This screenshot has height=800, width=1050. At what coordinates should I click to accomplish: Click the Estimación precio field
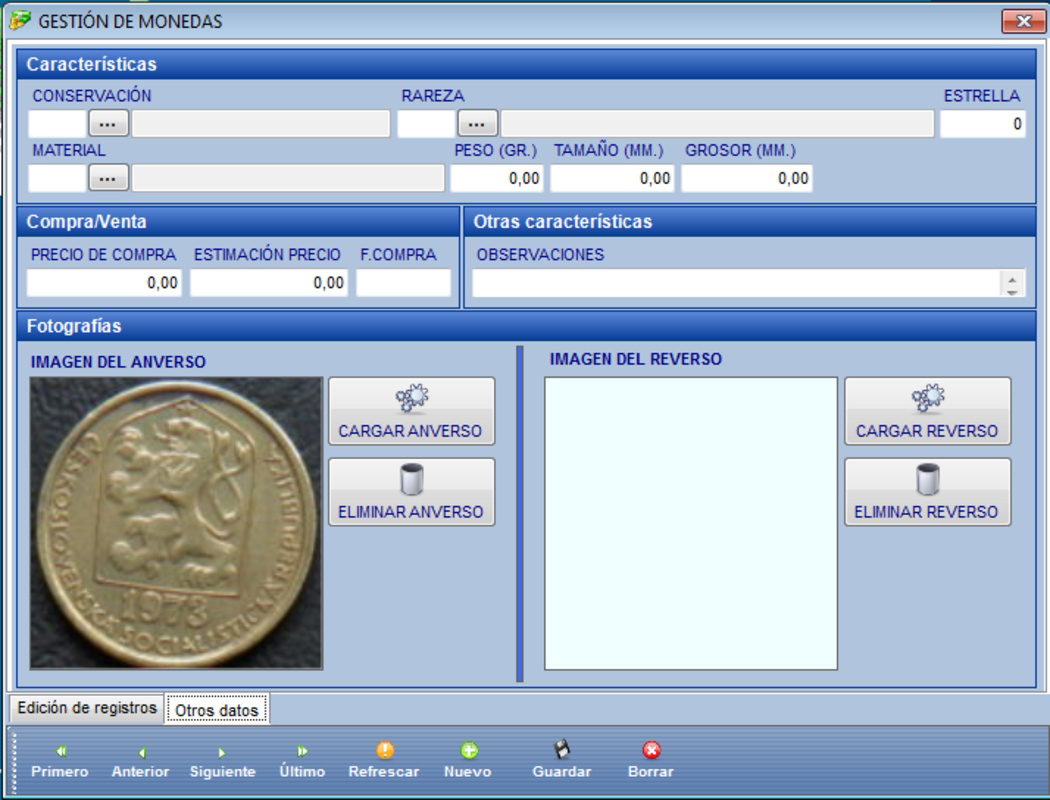pos(269,283)
